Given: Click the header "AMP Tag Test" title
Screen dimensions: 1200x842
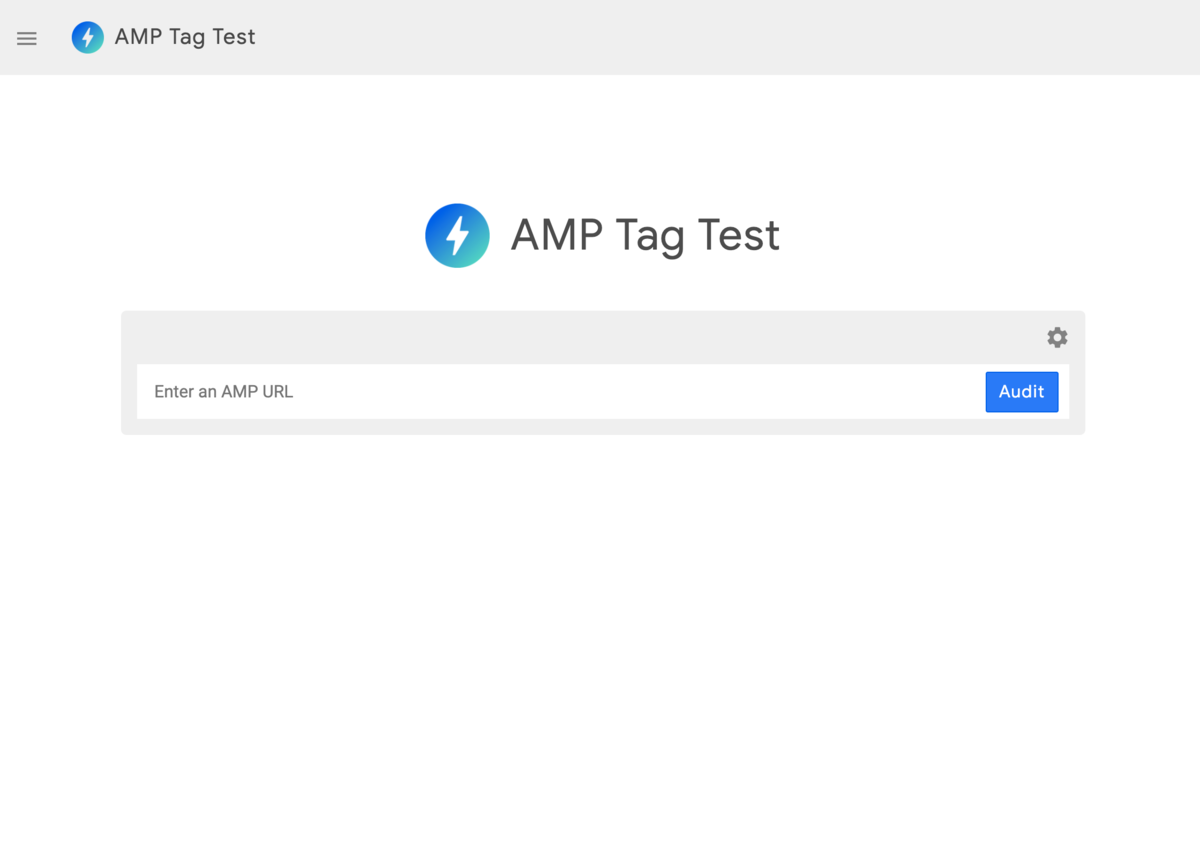Looking at the screenshot, I should 185,37.
